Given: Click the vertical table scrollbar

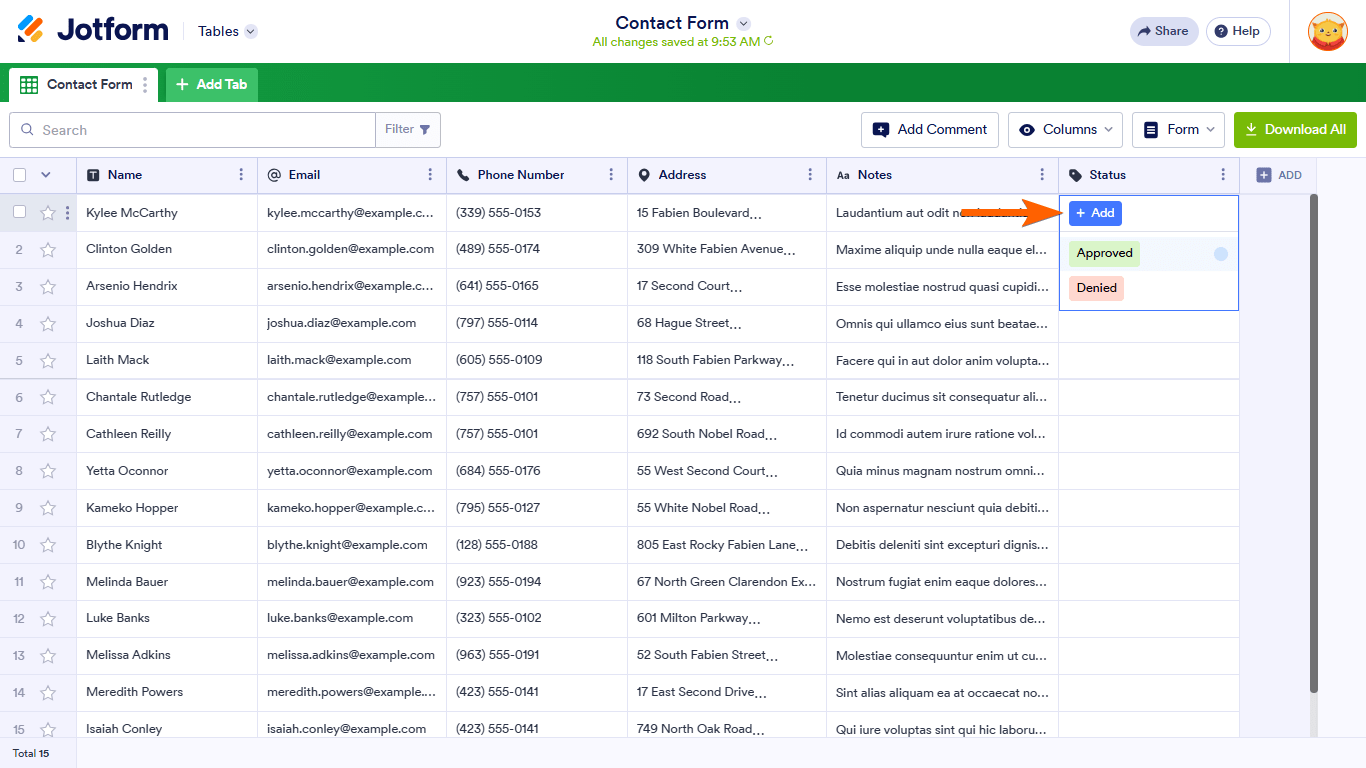Looking at the screenshot, I should point(1314,443).
